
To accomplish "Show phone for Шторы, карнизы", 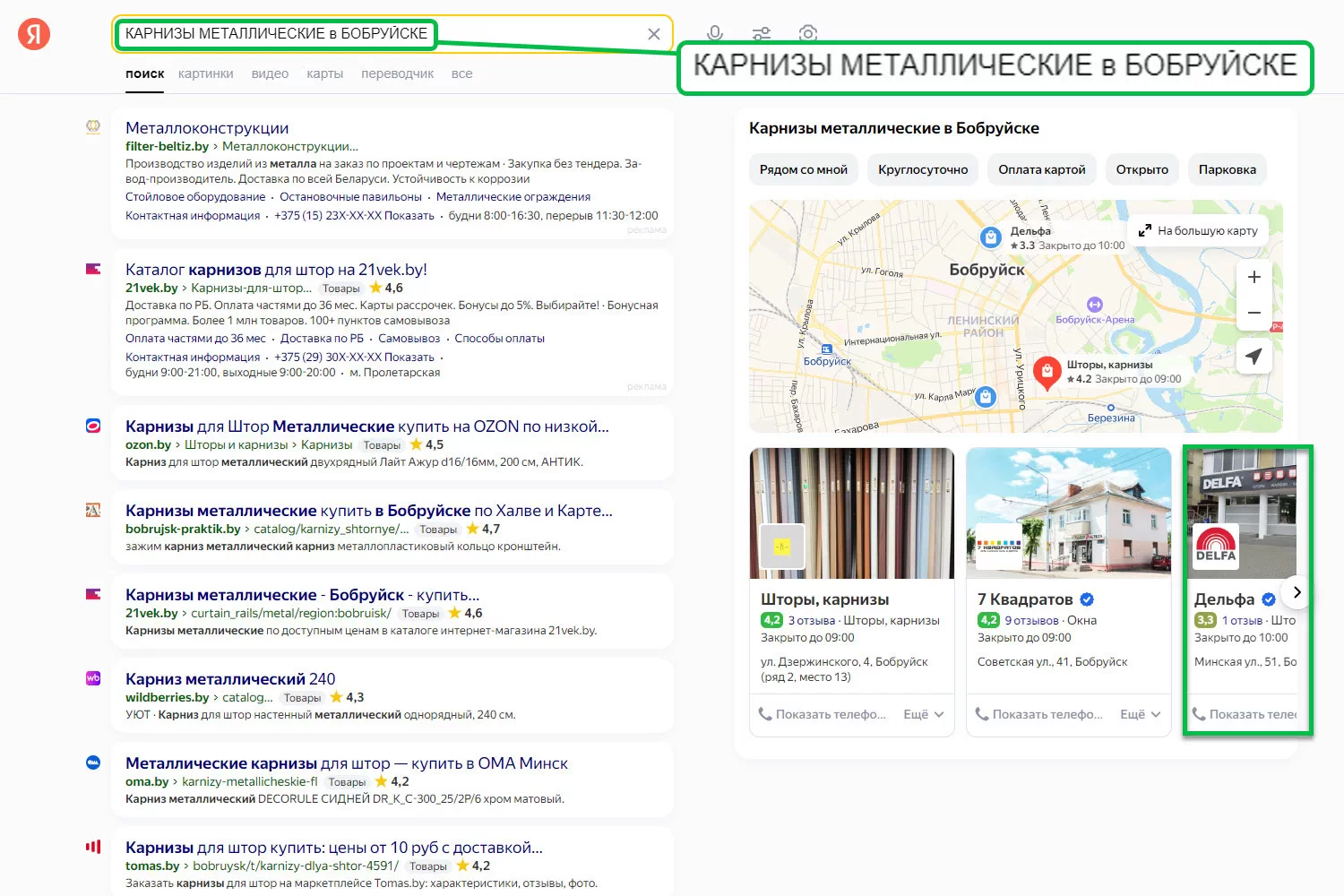I will pos(823,714).
